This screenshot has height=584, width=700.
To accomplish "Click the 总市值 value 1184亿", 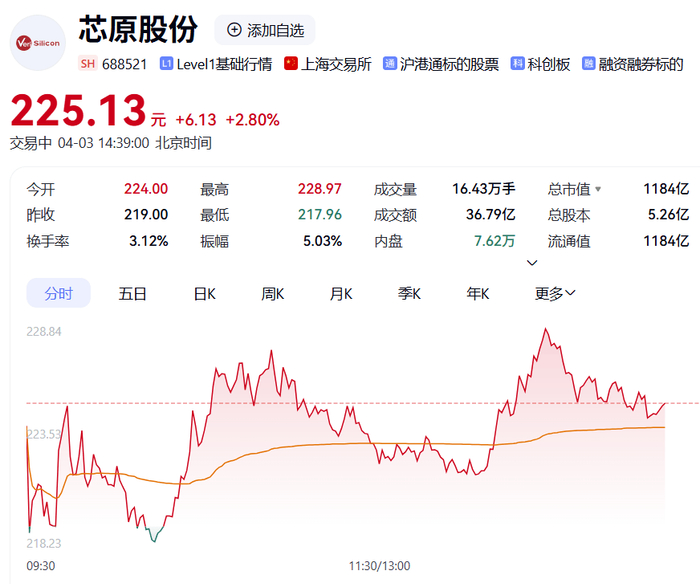I will 666,189.
